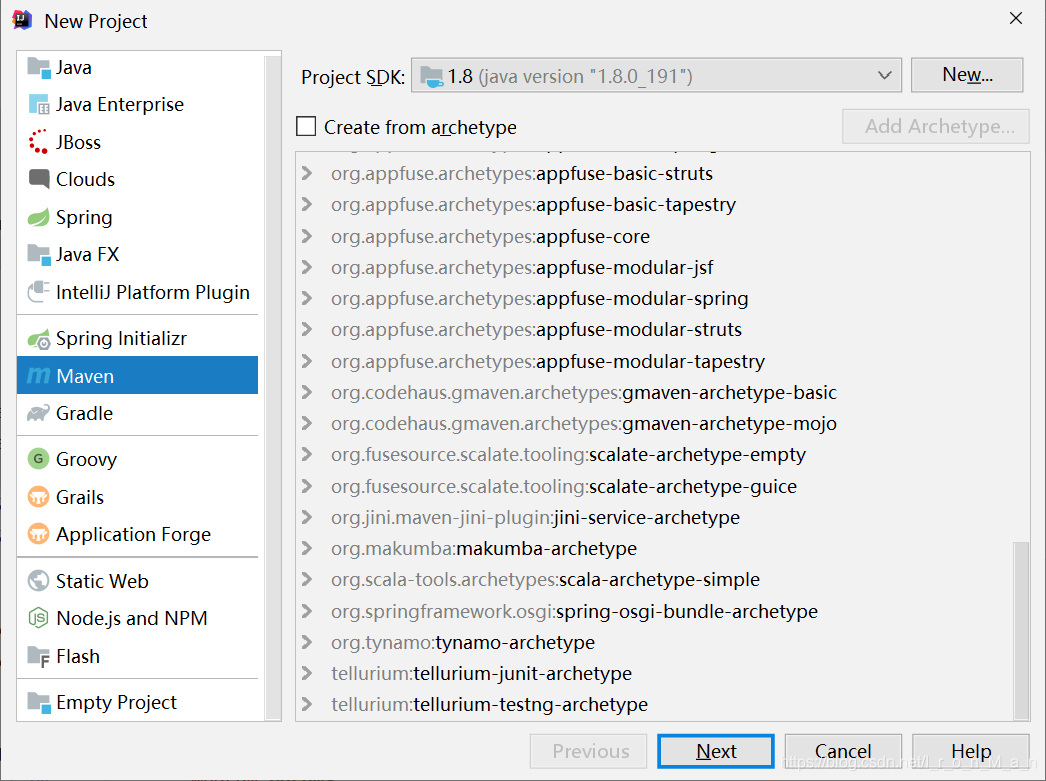Click the JBoss red dotted icon

[x=39, y=142]
